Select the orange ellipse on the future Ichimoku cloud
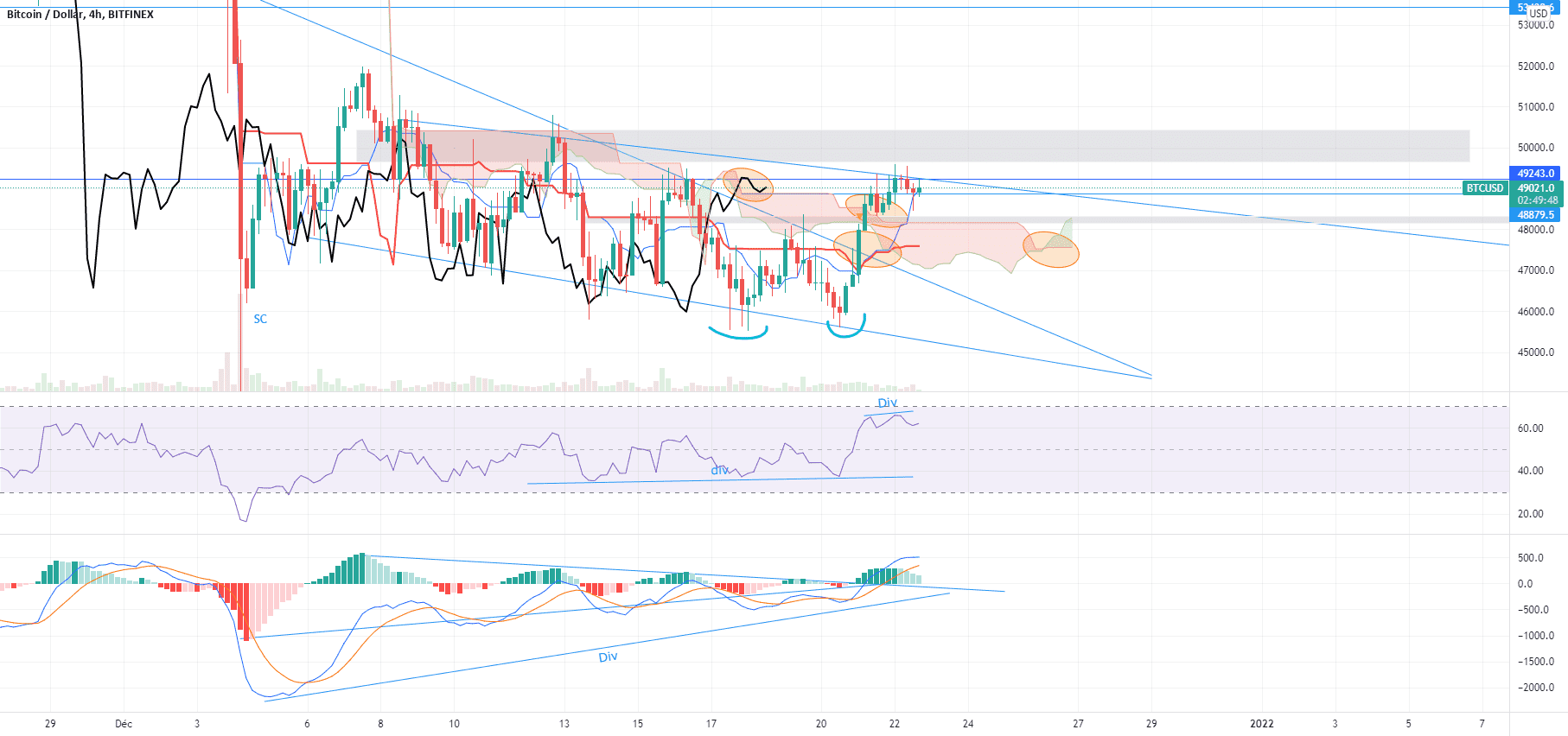This screenshot has height=736, width=1568. pos(1051,249)
